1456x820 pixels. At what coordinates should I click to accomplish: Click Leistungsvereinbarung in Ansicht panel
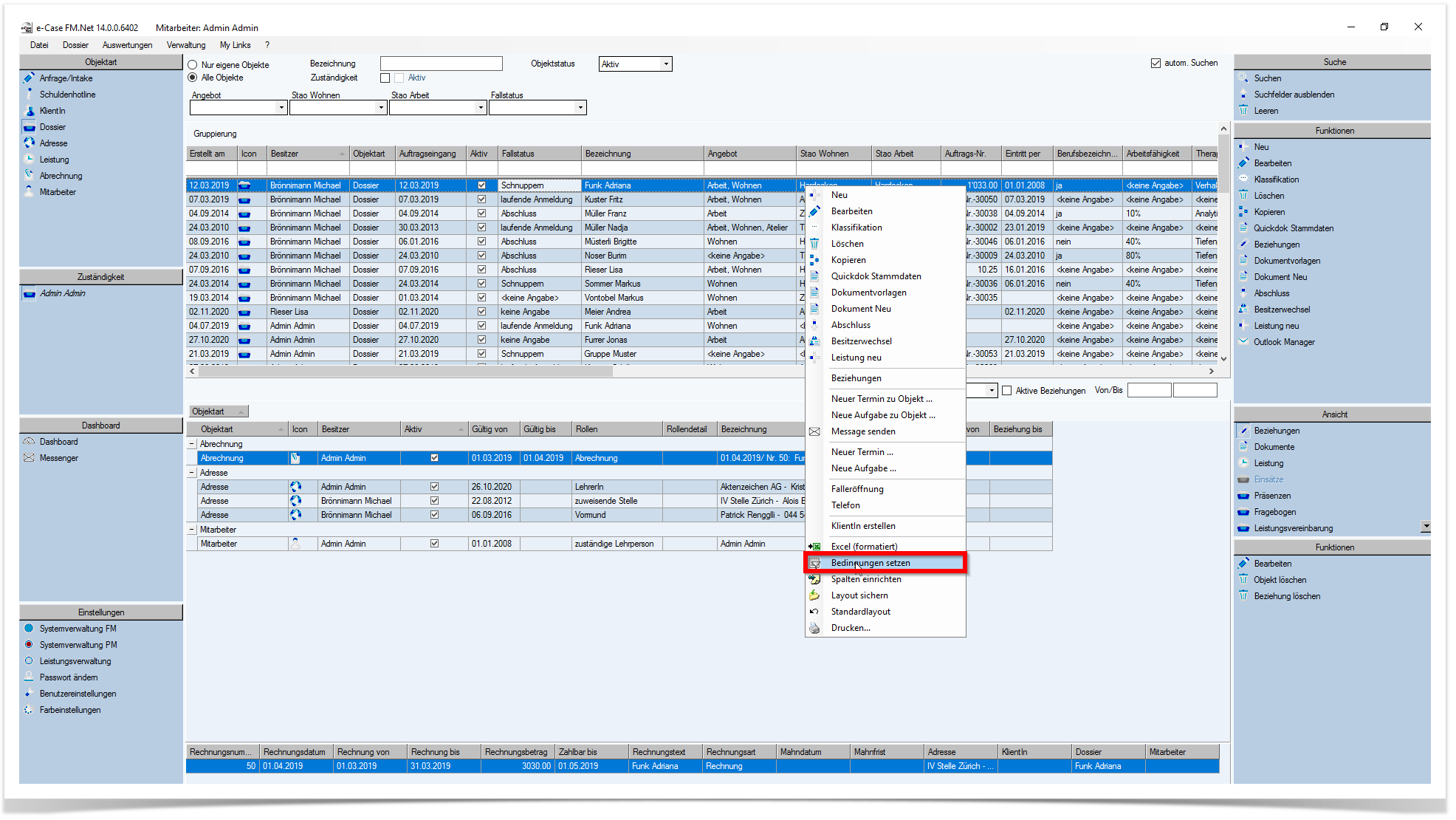pyautogui.click(x=1293, y=527)
